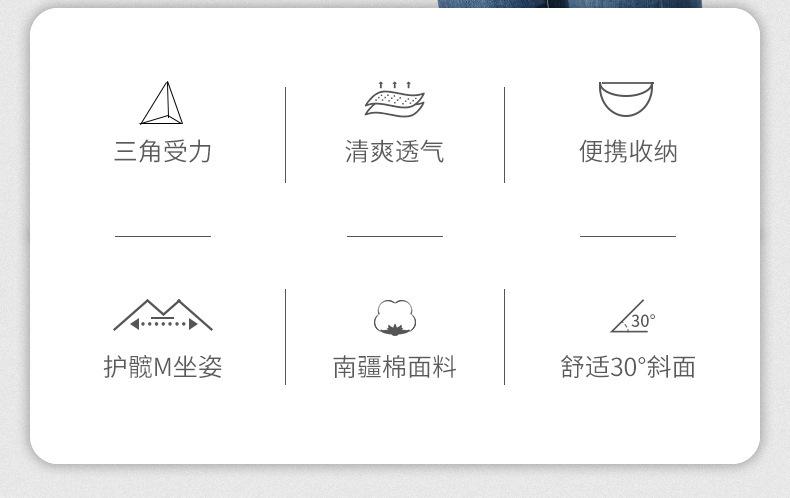Select the 护髋M坐姿 label
Screen dimensions: 790x498
coord(163,366)
